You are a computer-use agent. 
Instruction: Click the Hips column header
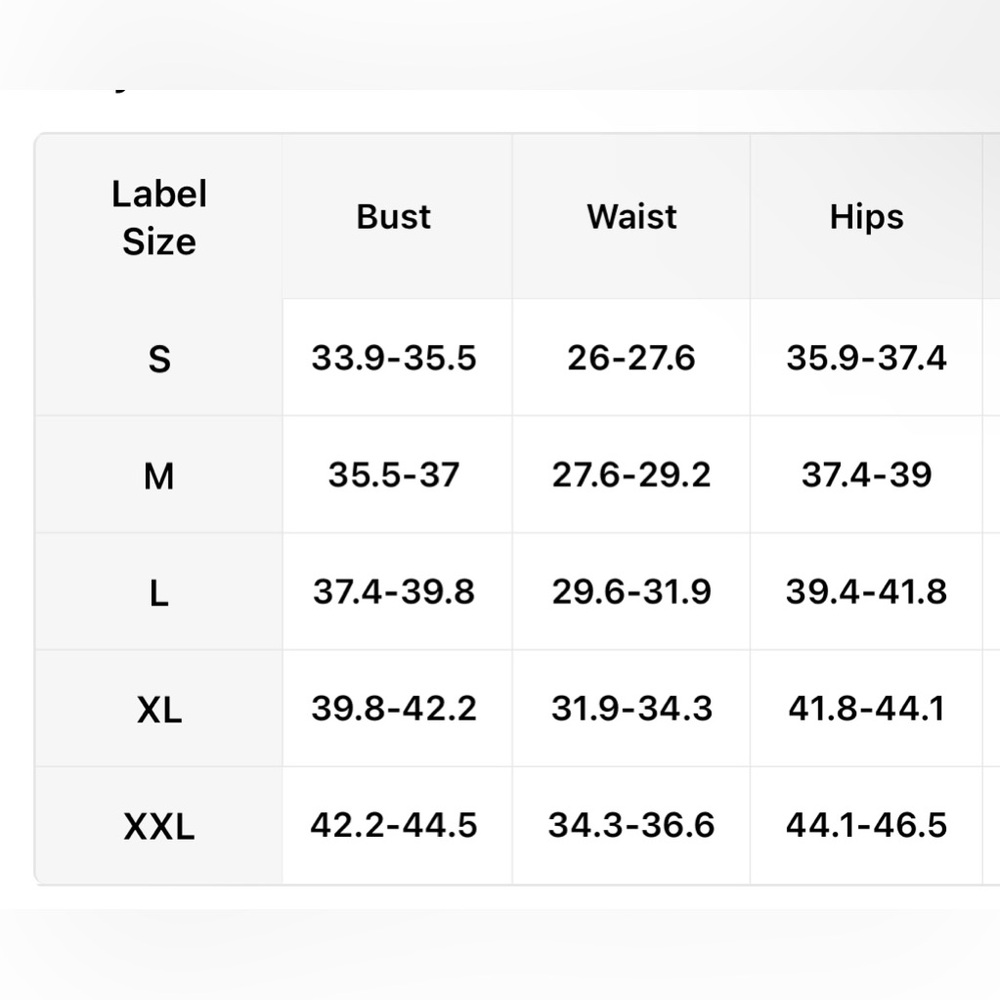pyautogui.click(x=866, y=217)
